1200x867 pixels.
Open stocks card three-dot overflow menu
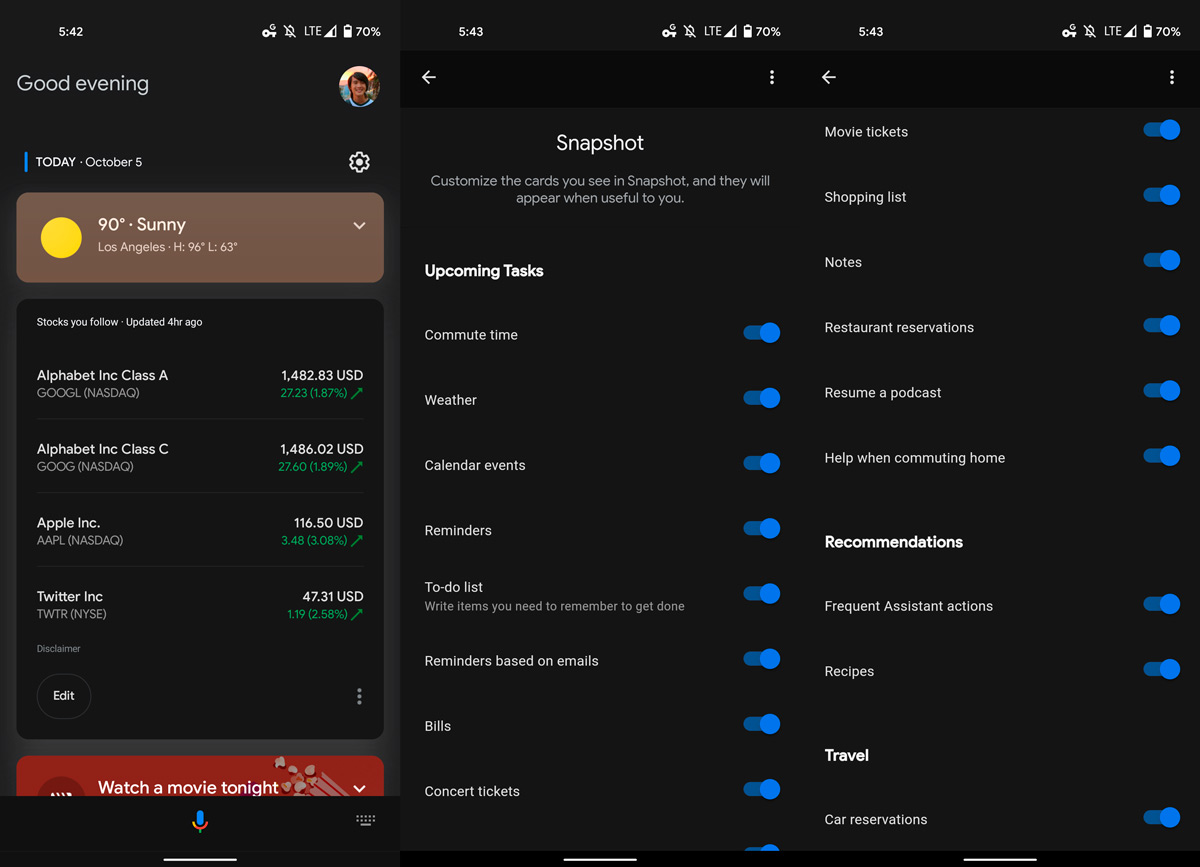pyautogui.click(x=359, y=696)
